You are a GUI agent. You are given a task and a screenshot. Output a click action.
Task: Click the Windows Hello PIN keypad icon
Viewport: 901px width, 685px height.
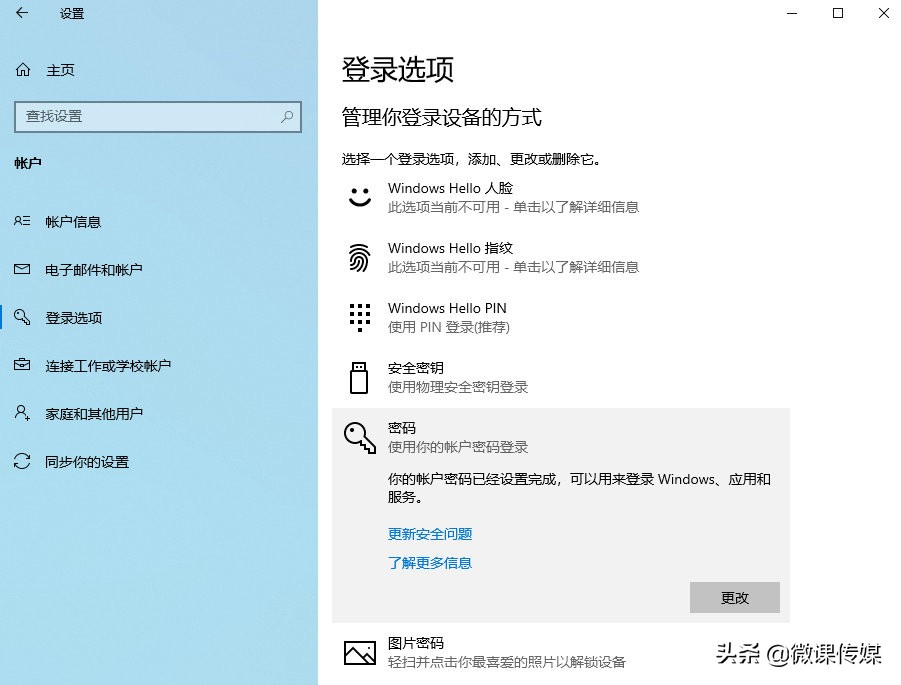[x=359, y=317]
